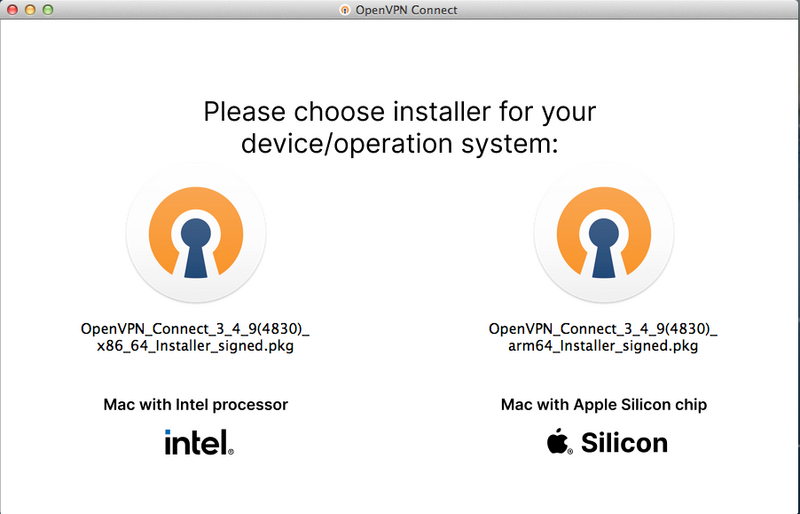Select file name OpenVPN_Connect_3_4_9(4830)_arm64_Installer_signed.pkg

[603, 337]
